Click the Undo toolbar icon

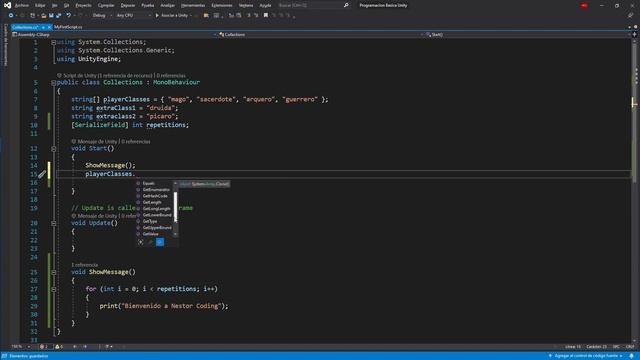pos(69,16)
